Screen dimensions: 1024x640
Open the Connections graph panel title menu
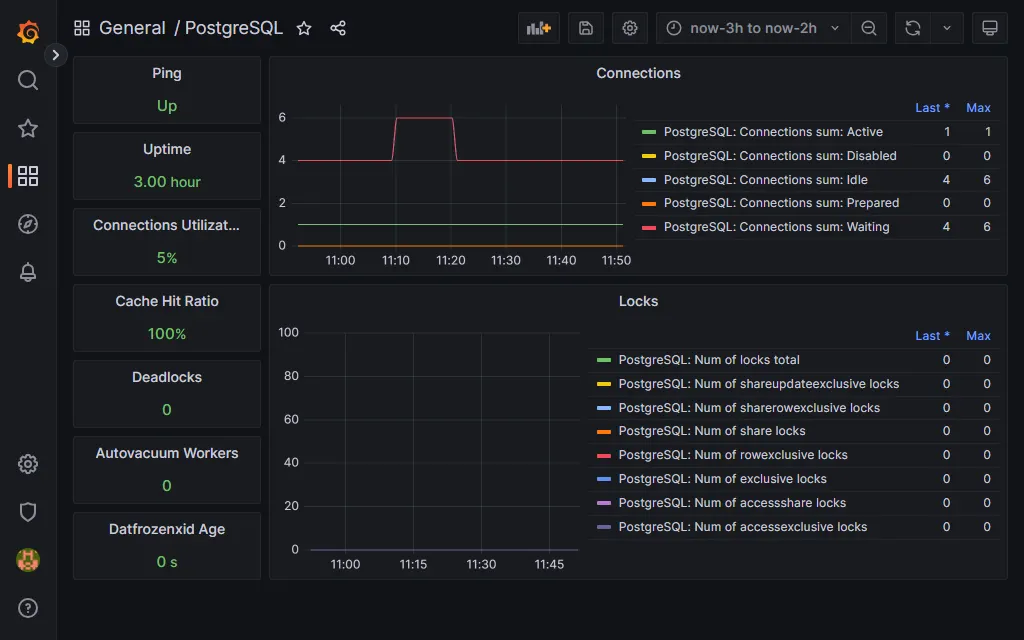coord(638,73)
